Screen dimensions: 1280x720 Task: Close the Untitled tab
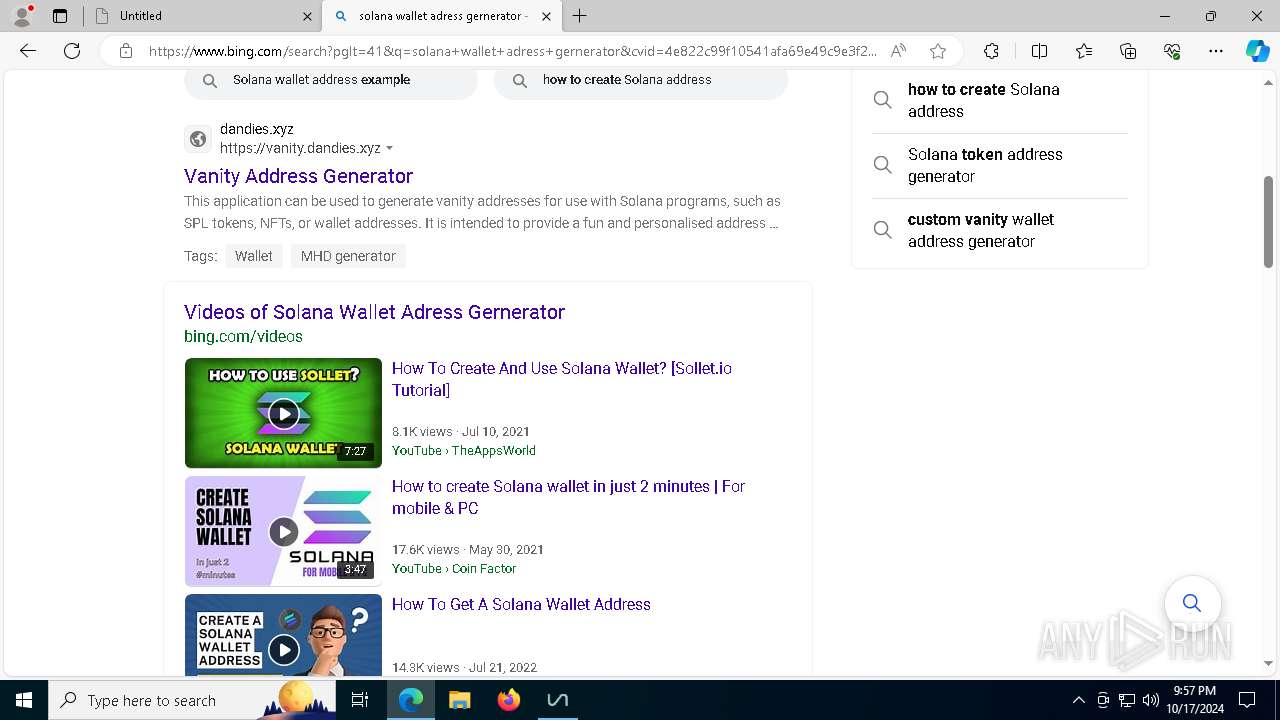[307, 16]
